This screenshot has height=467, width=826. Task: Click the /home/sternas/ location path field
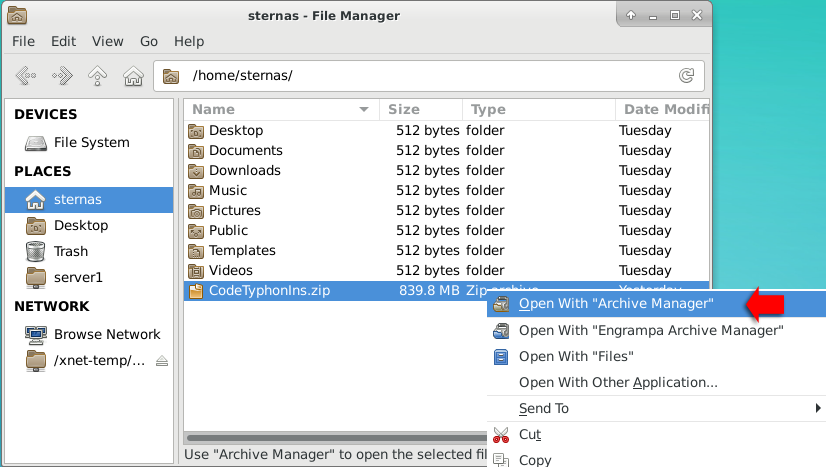429,76
